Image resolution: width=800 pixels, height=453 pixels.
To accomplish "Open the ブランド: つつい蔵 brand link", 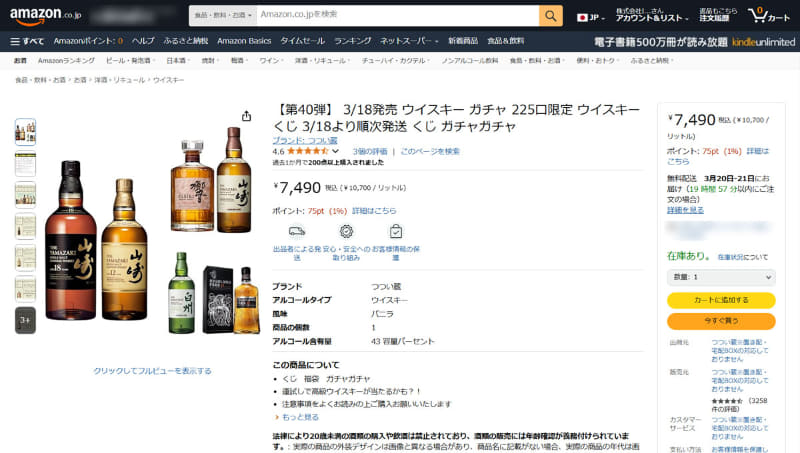I will [x=305, y=140].
